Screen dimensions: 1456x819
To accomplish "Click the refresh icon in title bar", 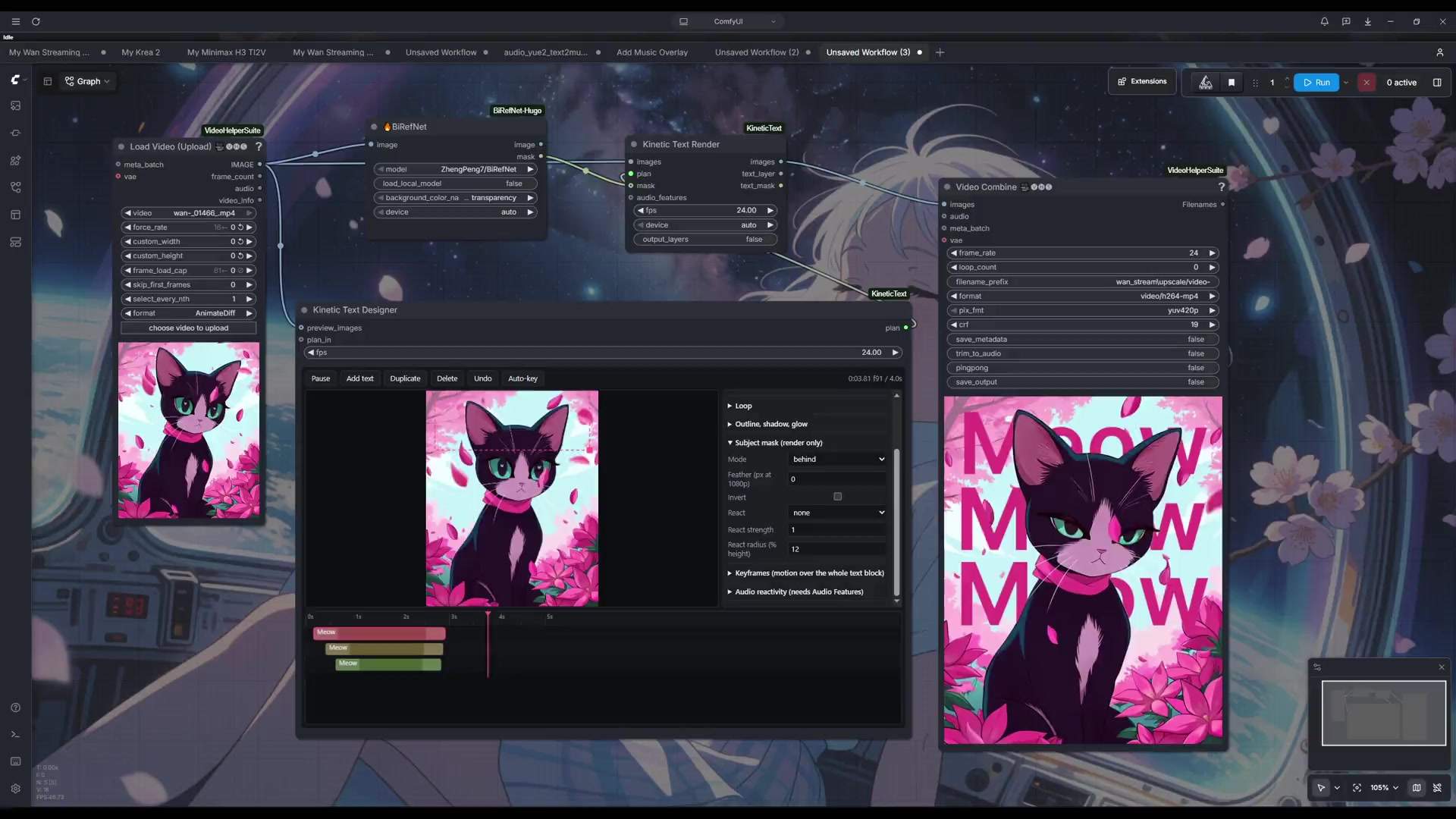I will pyautogui.click(x=36, y=21).
